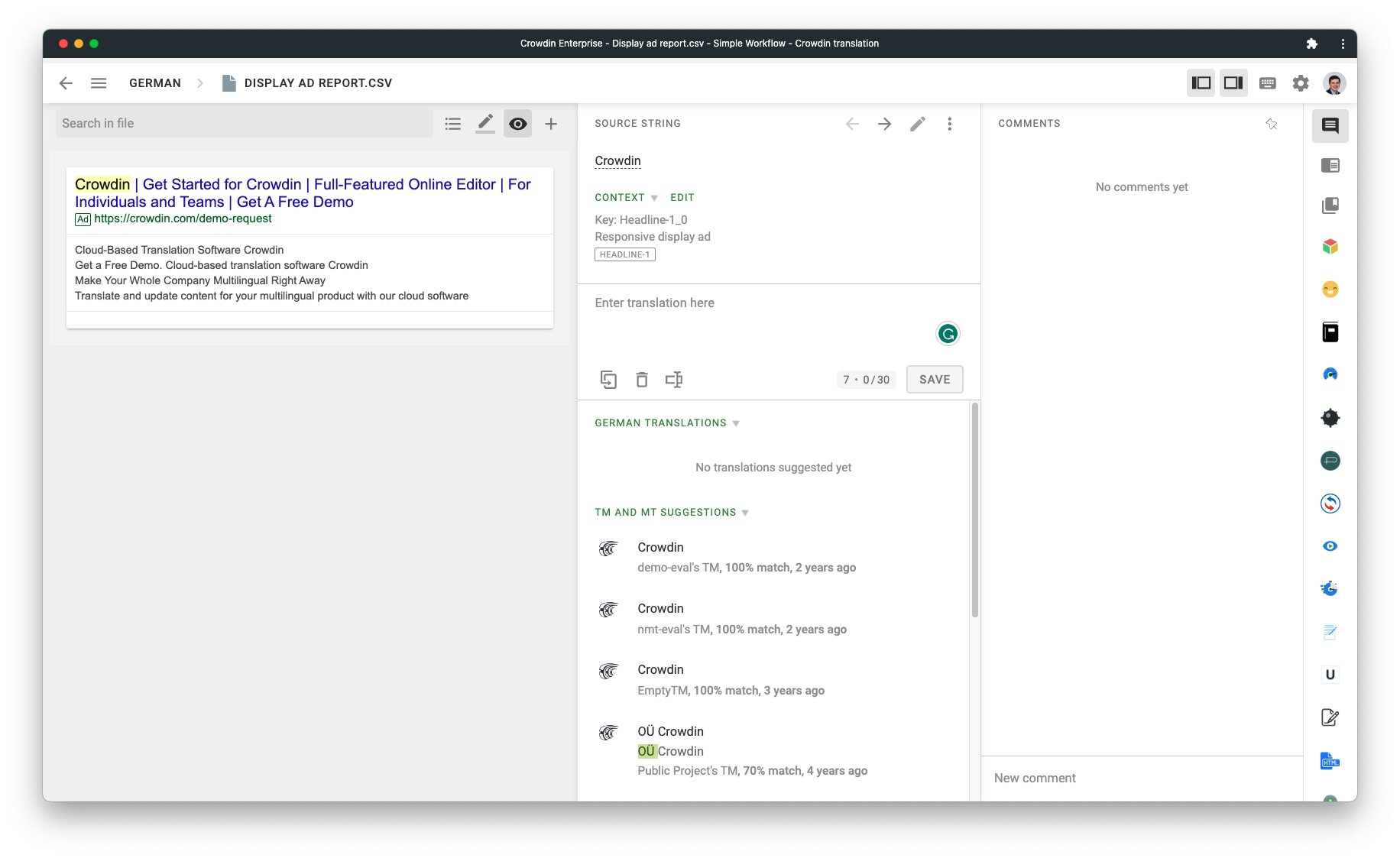Viewport: 1400px width, 858px height.
Task: Collapse the TM AND MT SUGGESTIONS section
Action: tap(672, 513)
